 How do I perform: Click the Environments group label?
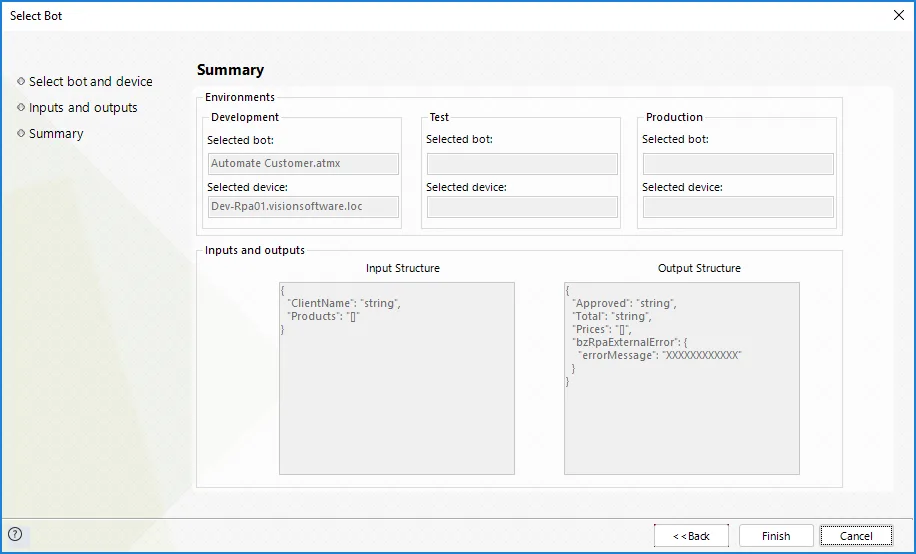point(240,97)
